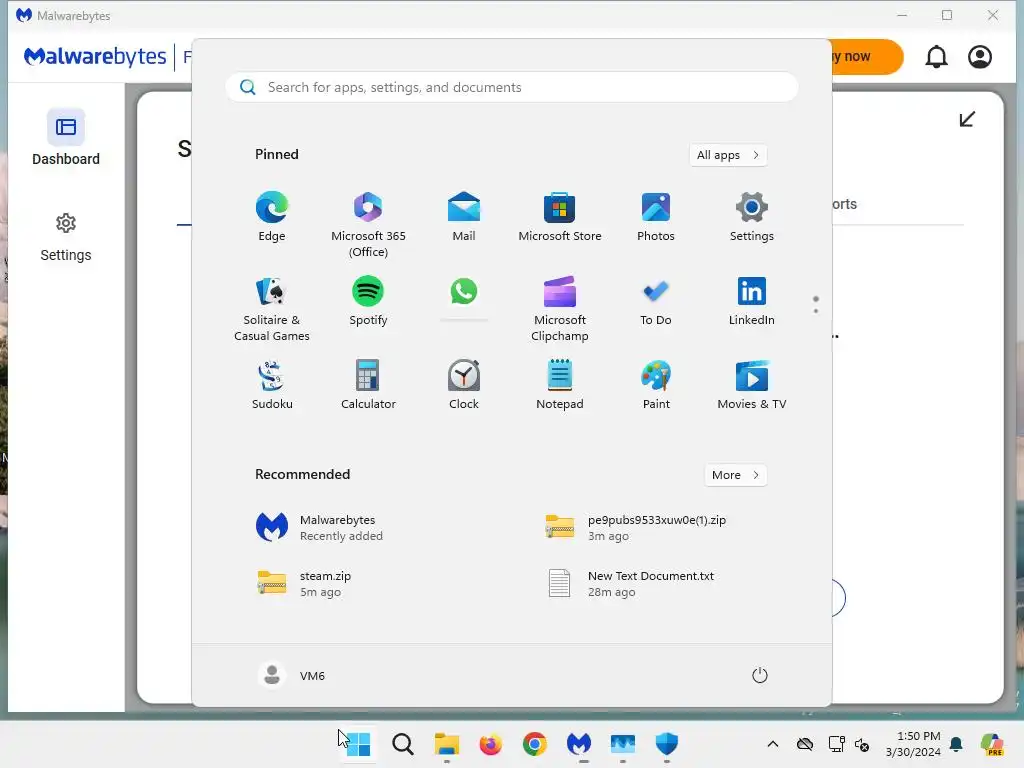Launch Google Chrome from taskbar
This screenshot has width=1024, height=768.
click(534, 744)
